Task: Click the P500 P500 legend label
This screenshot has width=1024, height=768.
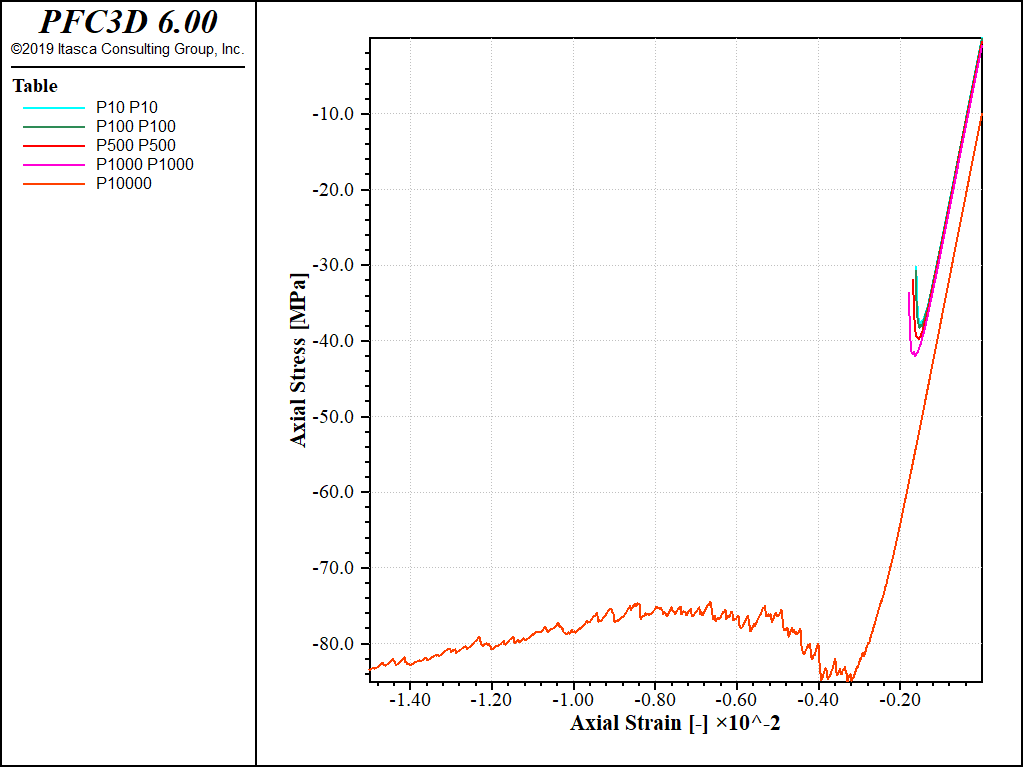Action: (x=136, y=146)
